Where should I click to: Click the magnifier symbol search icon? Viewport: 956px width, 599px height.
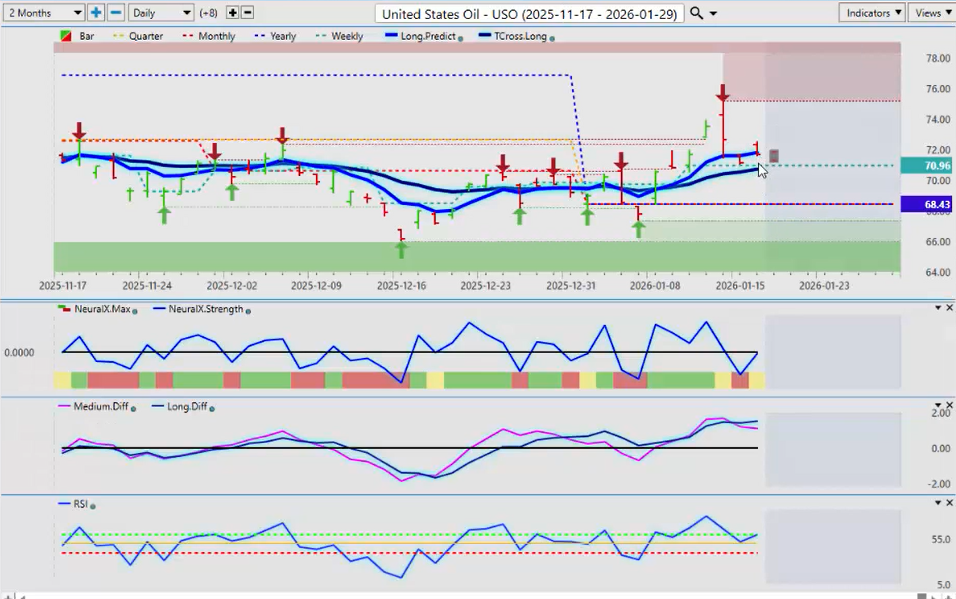[x=697, y=13]
